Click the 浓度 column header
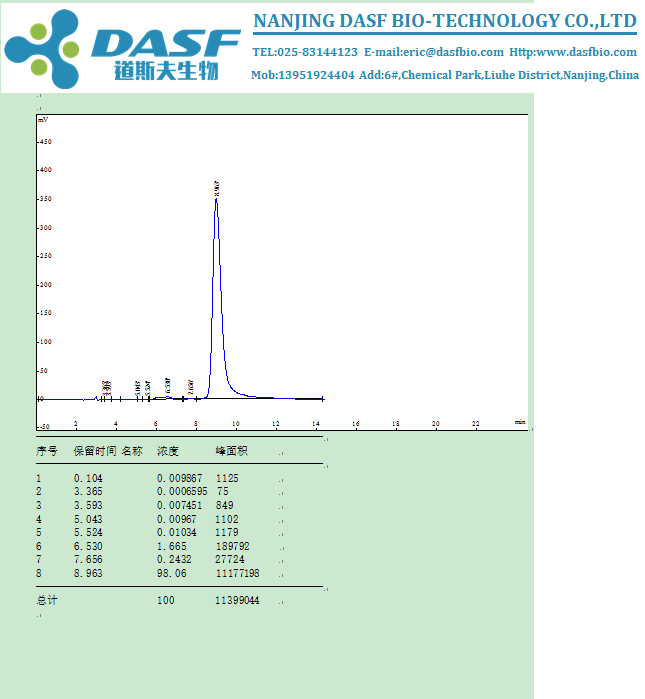The width and height of the screenshot is (645, 699). 168,451
